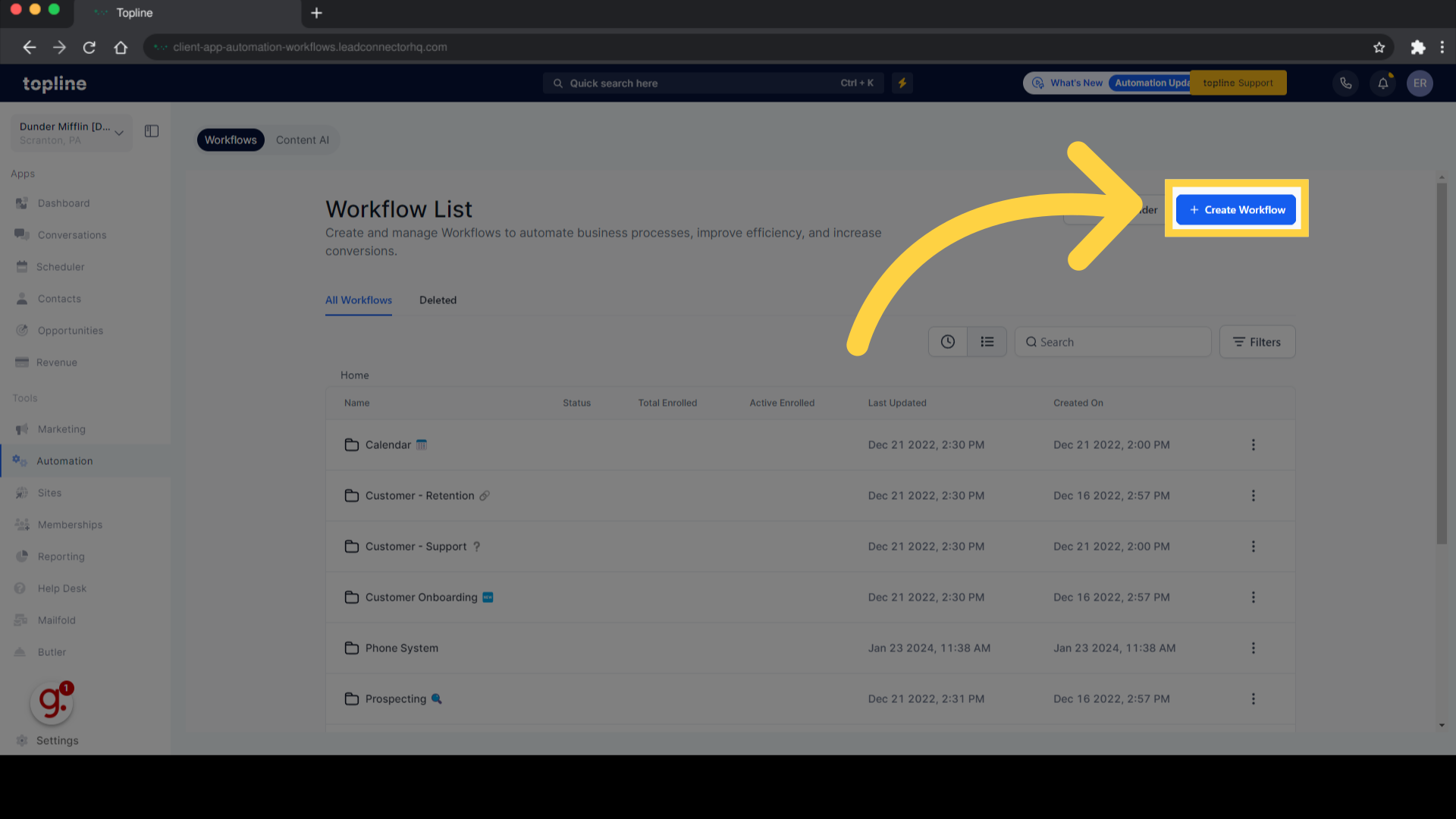The height and width of the screenshot is (819, 1456).
Task: Switch to recent view with clock icon
Action: [x=948, y=342]
